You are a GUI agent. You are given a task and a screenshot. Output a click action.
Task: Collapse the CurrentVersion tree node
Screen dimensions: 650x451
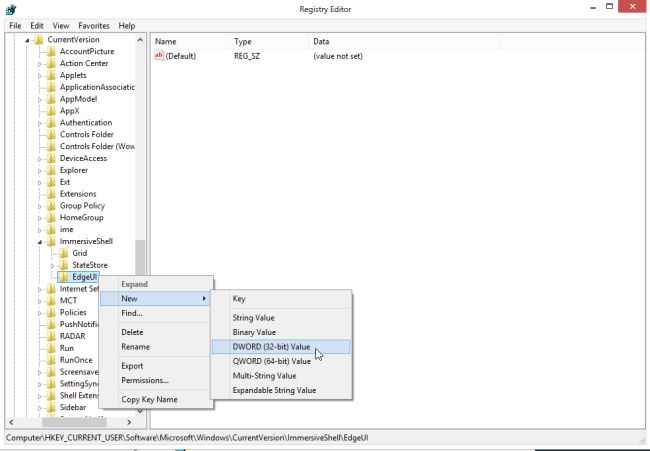pos(27,40)
